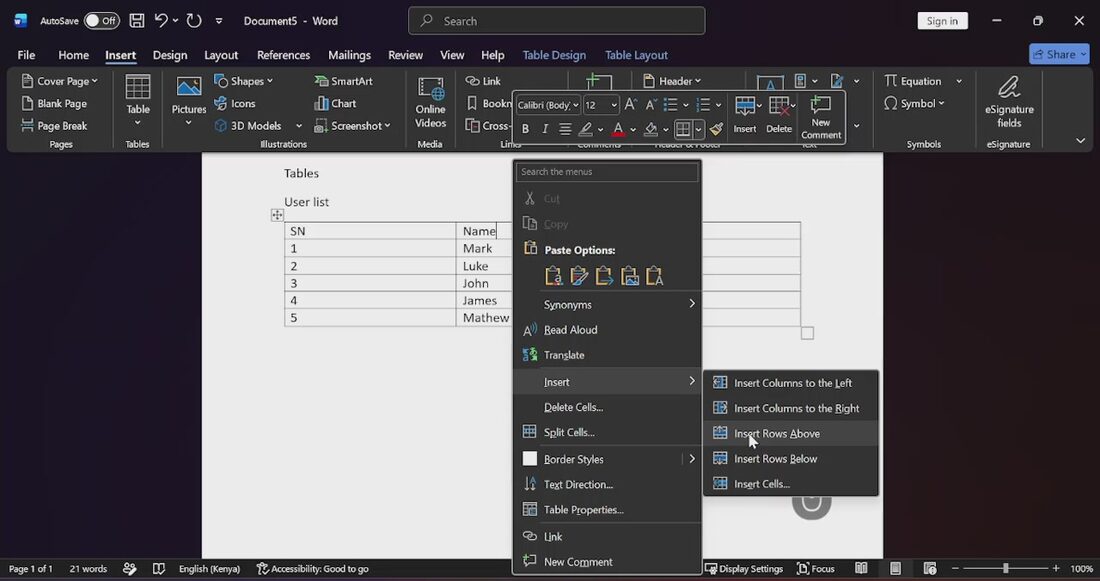The image size is (1100, 581).
Task: Toggle the AutoSave switch
Action: coord(102,21)
